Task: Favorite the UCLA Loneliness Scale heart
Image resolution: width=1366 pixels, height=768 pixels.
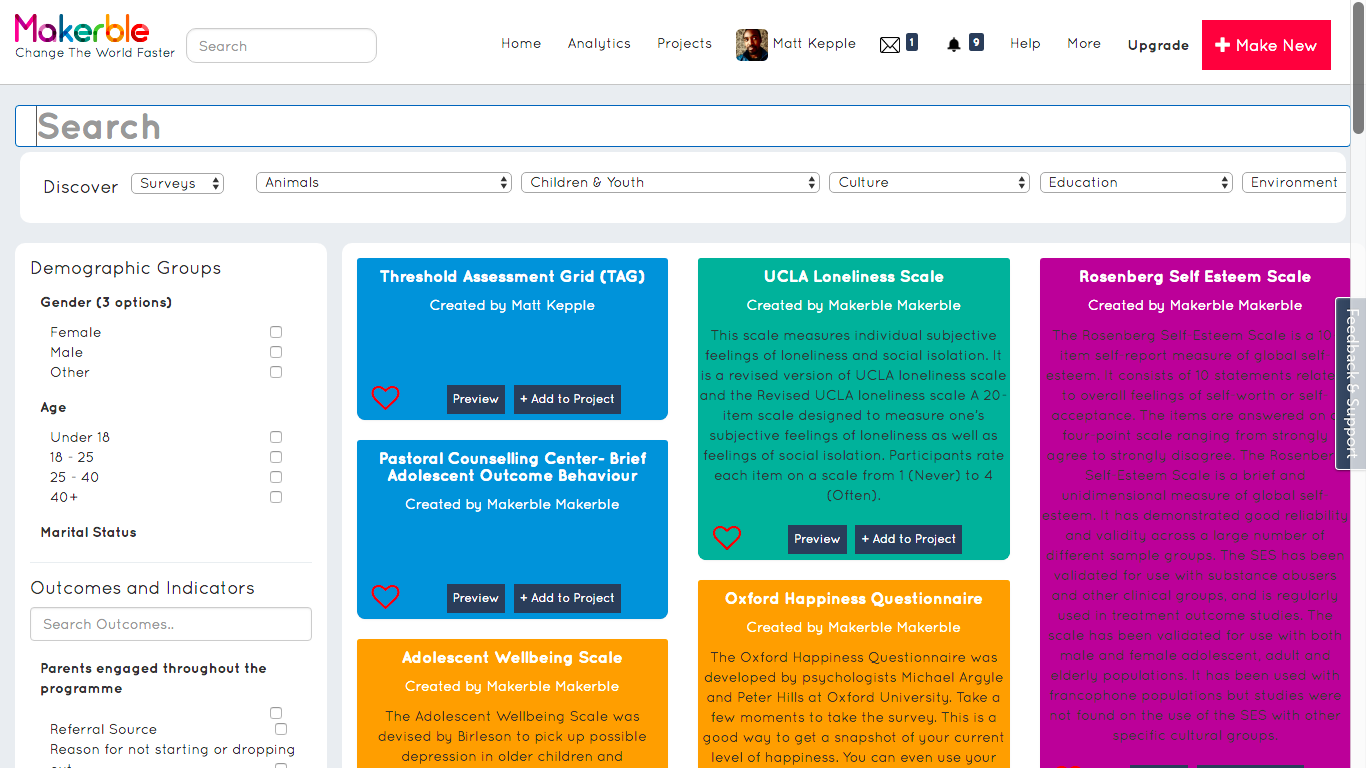Action: (x=727, y=538)
